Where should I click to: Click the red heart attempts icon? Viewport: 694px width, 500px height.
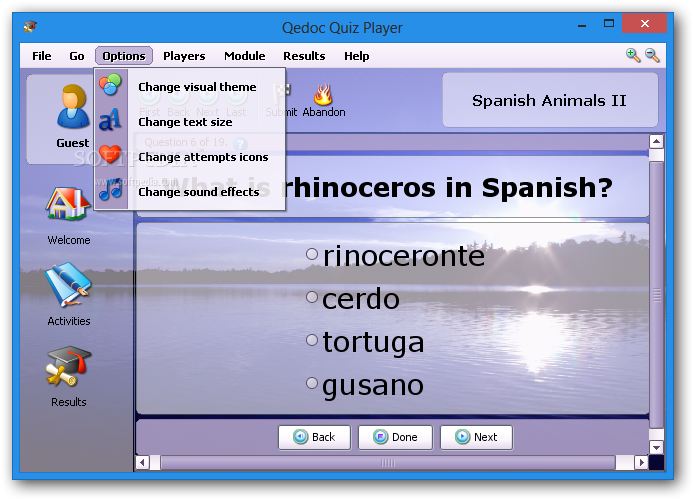pyautogui.click(x=110, y=155)
